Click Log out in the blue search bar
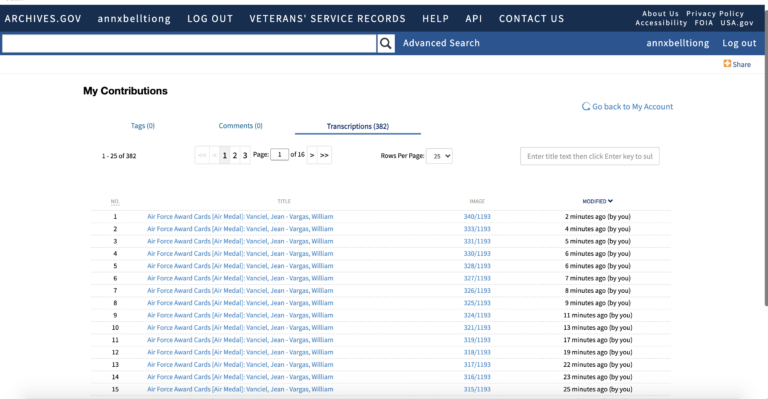Image resolution: width=768 pixels, height=399 pixels. [x=739, y=43]
